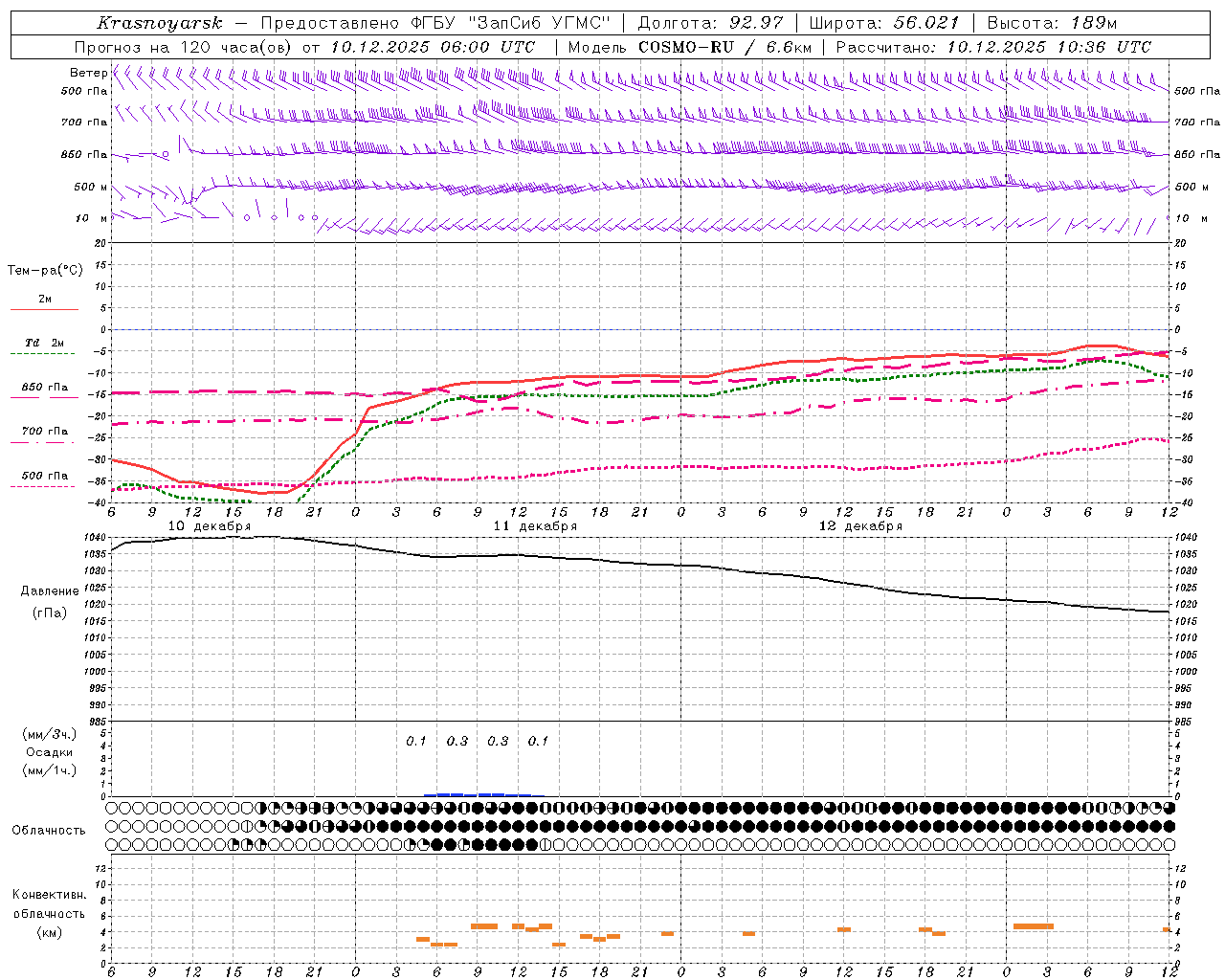1225x980 pixels.
Task: Click the forecast start time 10.12.2025 06:00 UTC
Action: tap(433, 47)
